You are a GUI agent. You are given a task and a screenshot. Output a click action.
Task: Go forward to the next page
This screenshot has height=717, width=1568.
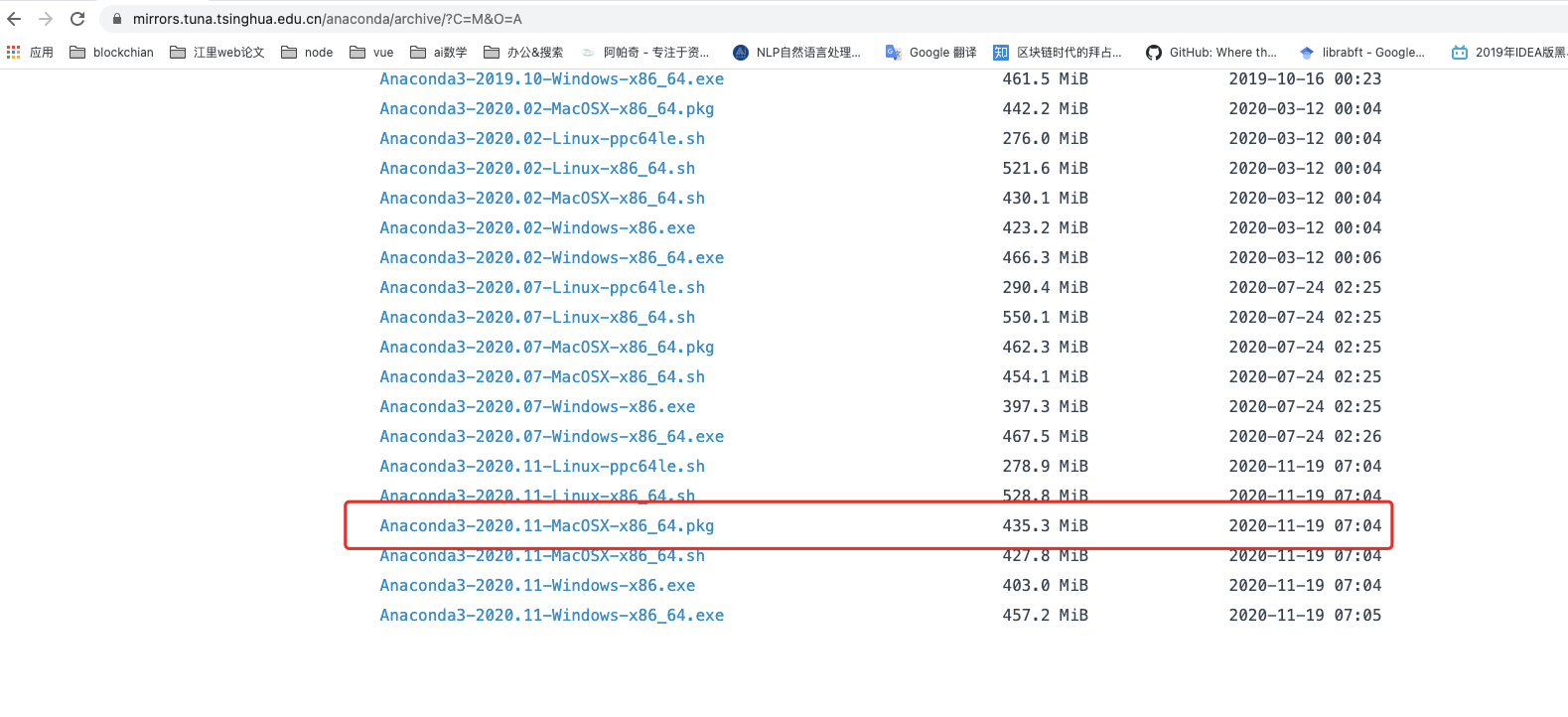click(46, 19)
